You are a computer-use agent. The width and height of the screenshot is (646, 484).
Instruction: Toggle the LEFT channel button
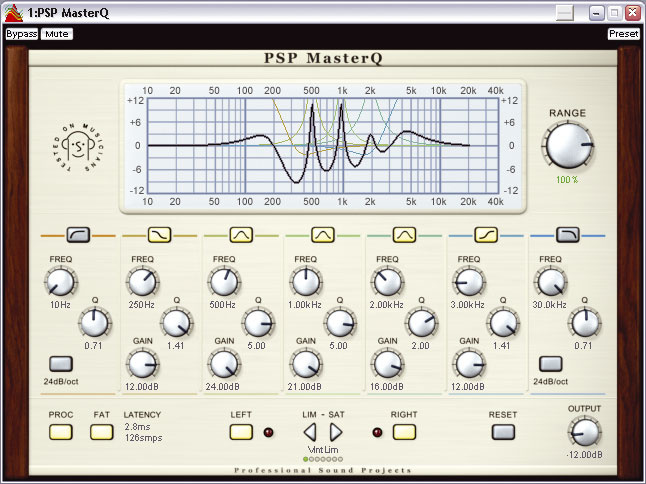[241, 432]
